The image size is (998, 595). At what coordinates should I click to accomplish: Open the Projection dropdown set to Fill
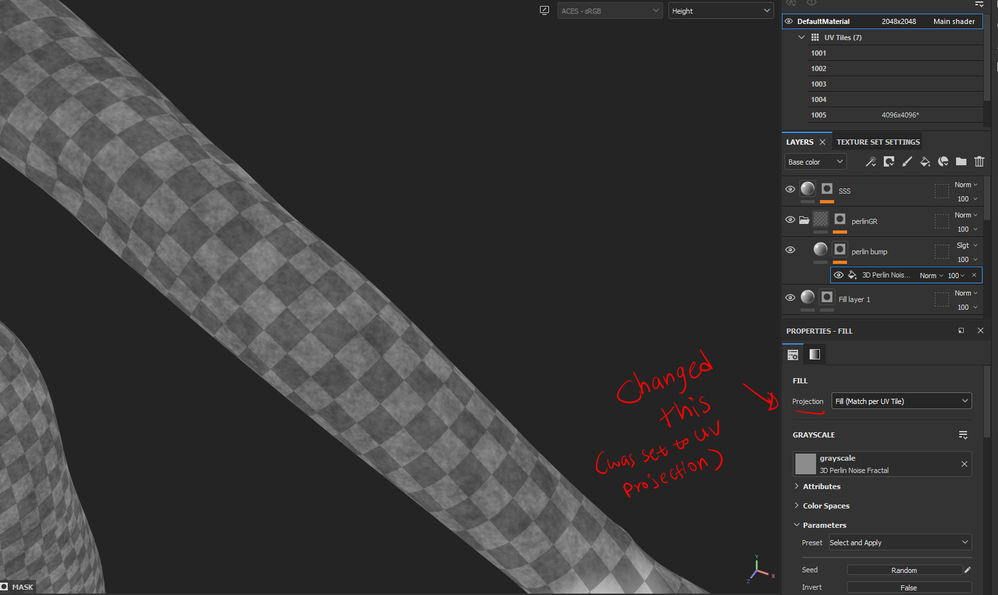click(901, 401)
